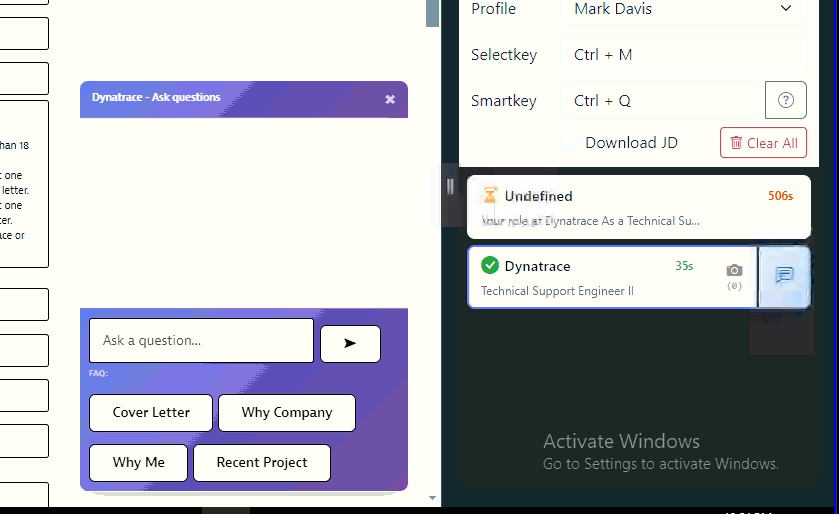Click the camera screenshot icon on Dynatrace card

tap(734, 270)
